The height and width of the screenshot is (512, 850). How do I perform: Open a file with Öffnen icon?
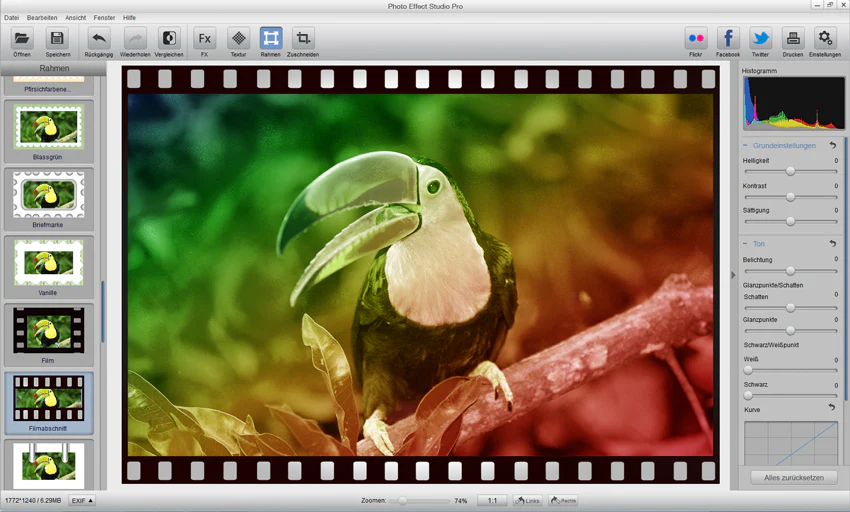click(22, 39)
